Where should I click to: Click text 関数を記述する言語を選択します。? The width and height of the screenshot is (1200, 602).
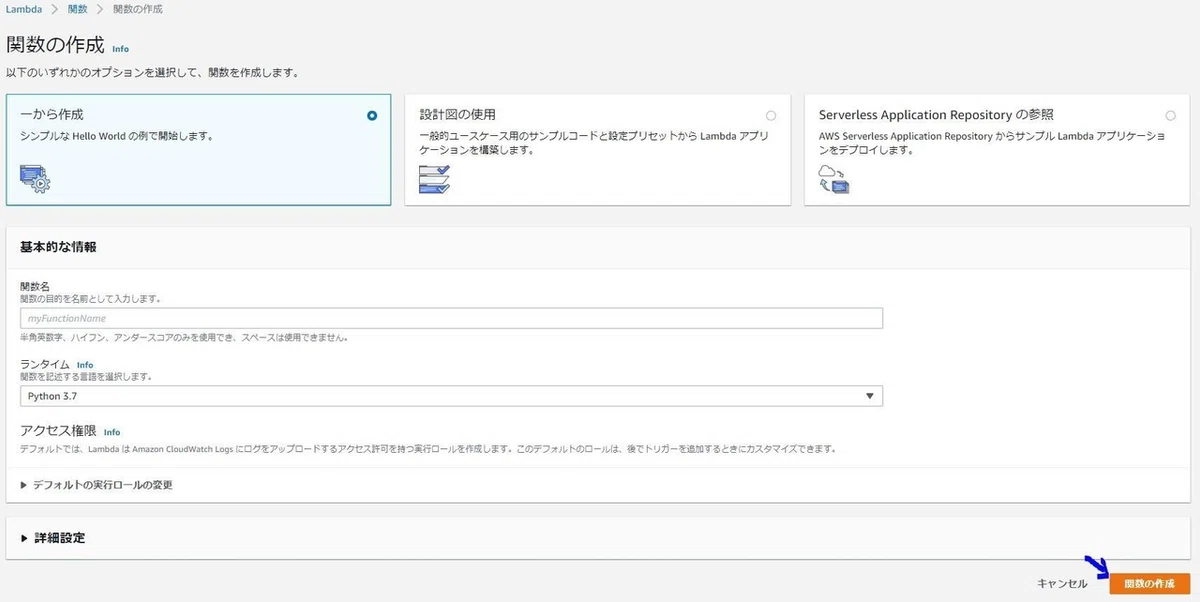(86, 377)
